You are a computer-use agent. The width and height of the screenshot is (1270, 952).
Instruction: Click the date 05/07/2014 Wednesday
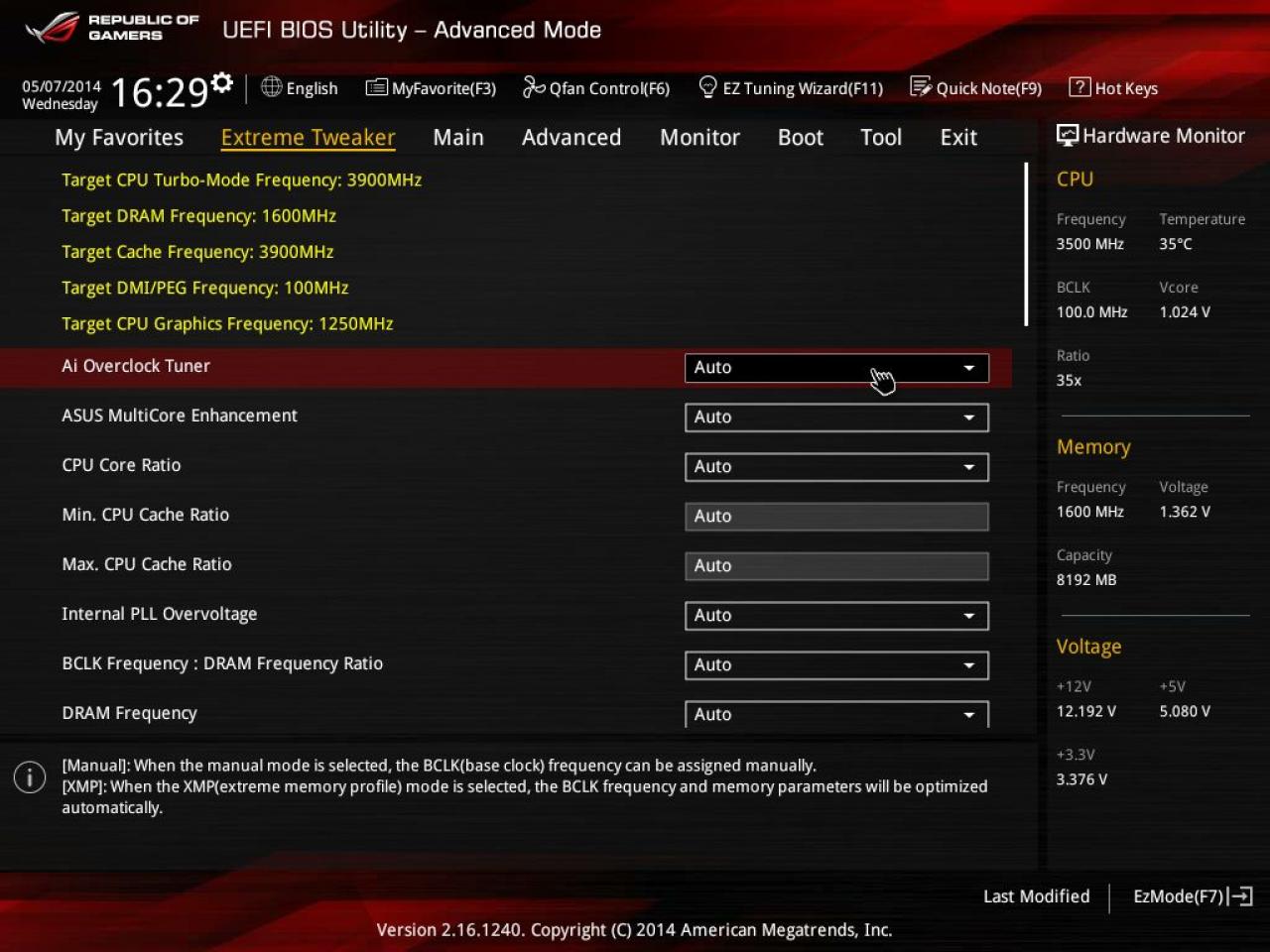61,95
